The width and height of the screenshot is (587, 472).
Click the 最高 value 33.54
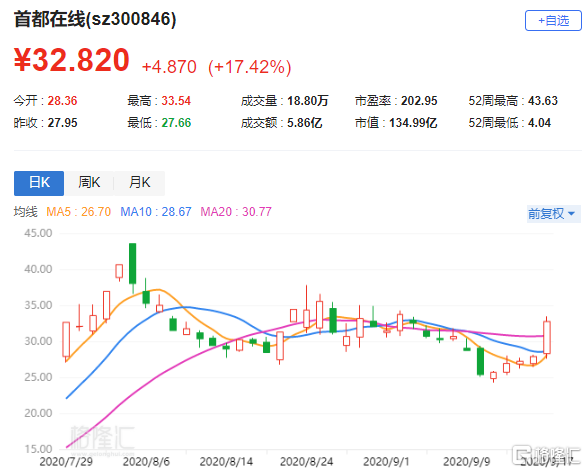(176, 101)
